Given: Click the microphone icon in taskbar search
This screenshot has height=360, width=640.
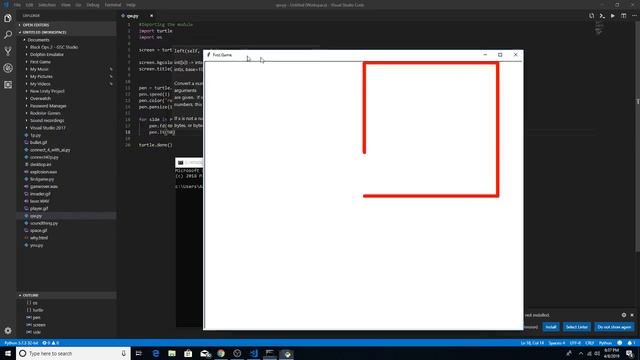Looking at the screenshot, I should [123, 353].
